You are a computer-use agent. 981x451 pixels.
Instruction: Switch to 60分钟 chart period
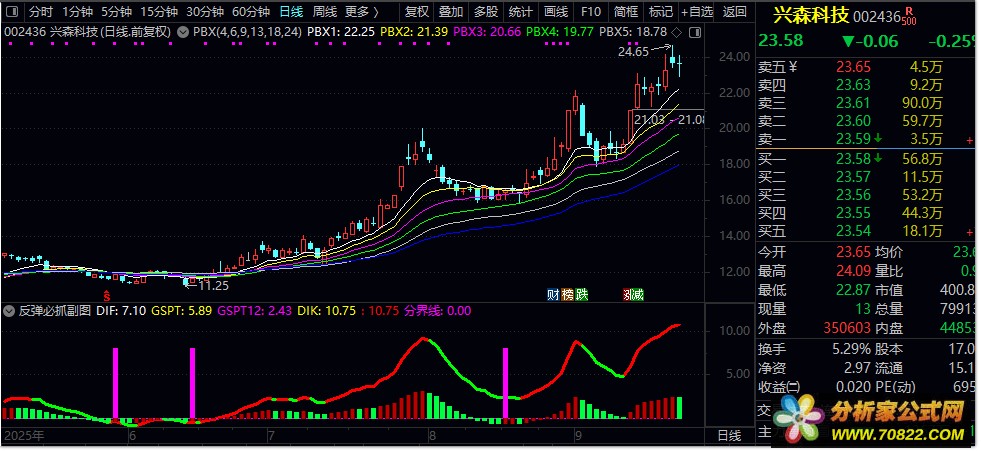pos(251,11)
